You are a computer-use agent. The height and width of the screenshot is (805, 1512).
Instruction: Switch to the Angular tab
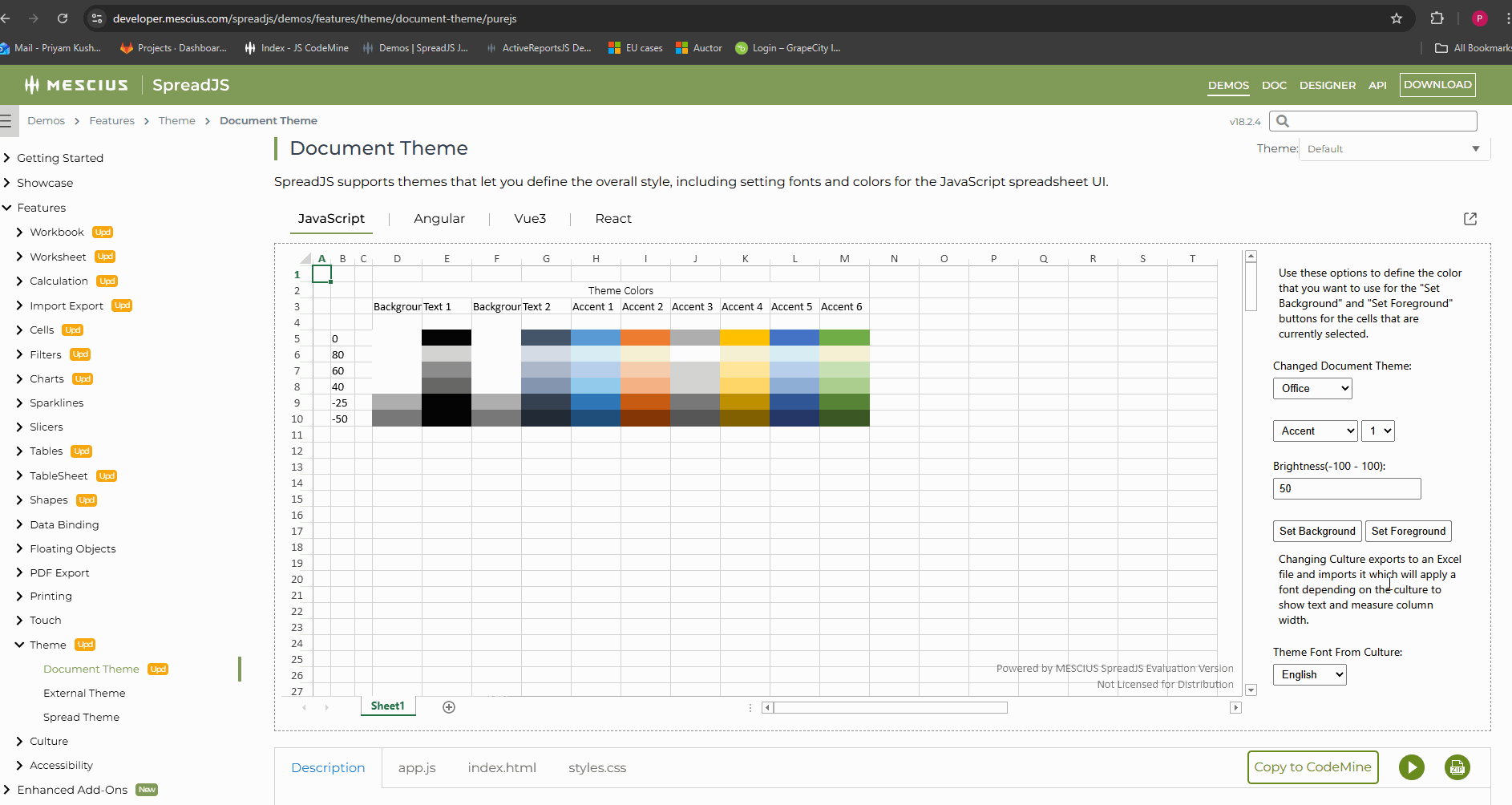coord(439,219)
